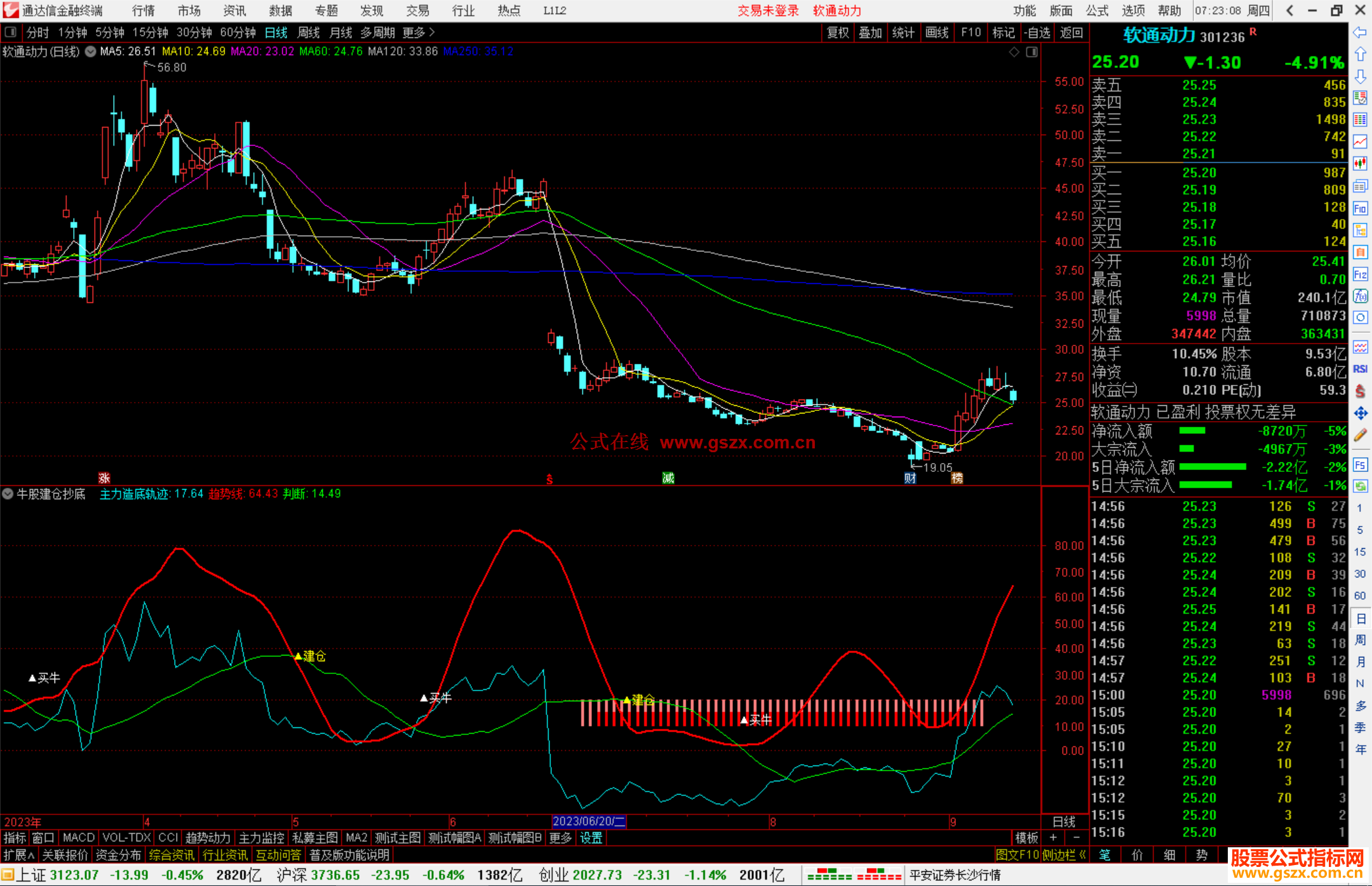1372x886 pixels.
Task: Open the 行情 menu
Action: [x=143, y=11]
